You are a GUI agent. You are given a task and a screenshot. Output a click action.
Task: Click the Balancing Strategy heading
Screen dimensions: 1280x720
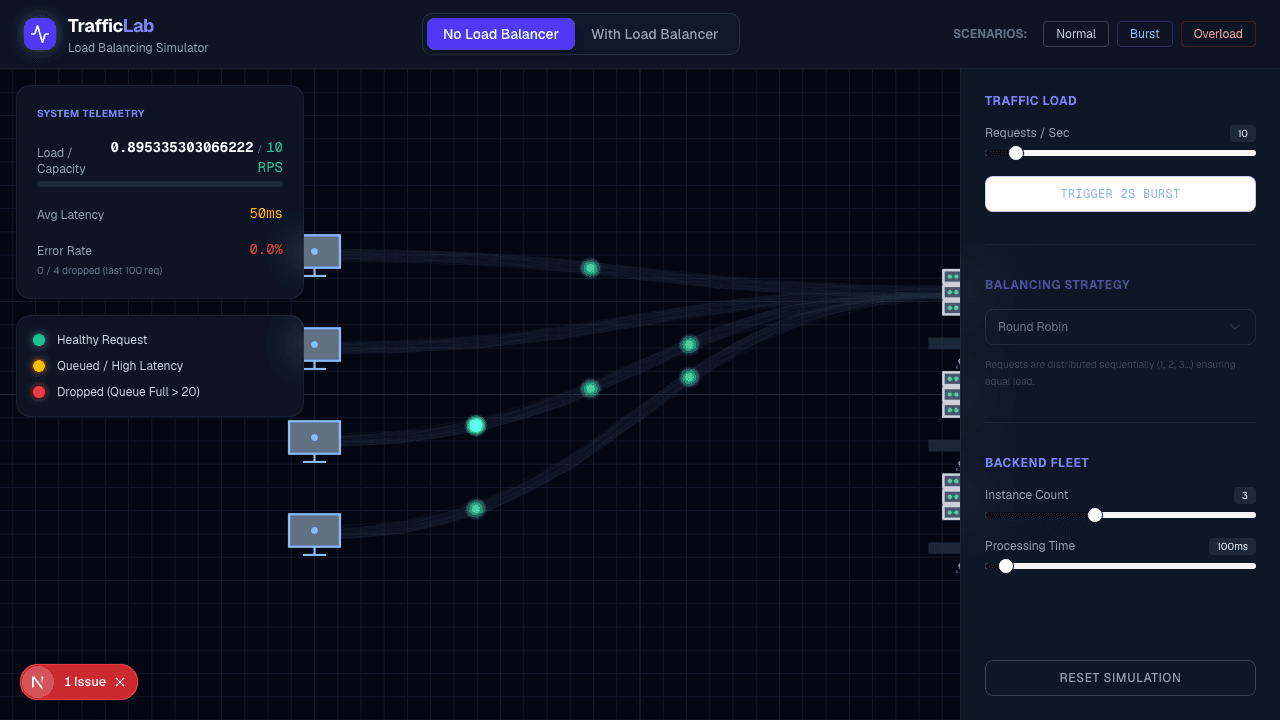tap(1058, 285)
